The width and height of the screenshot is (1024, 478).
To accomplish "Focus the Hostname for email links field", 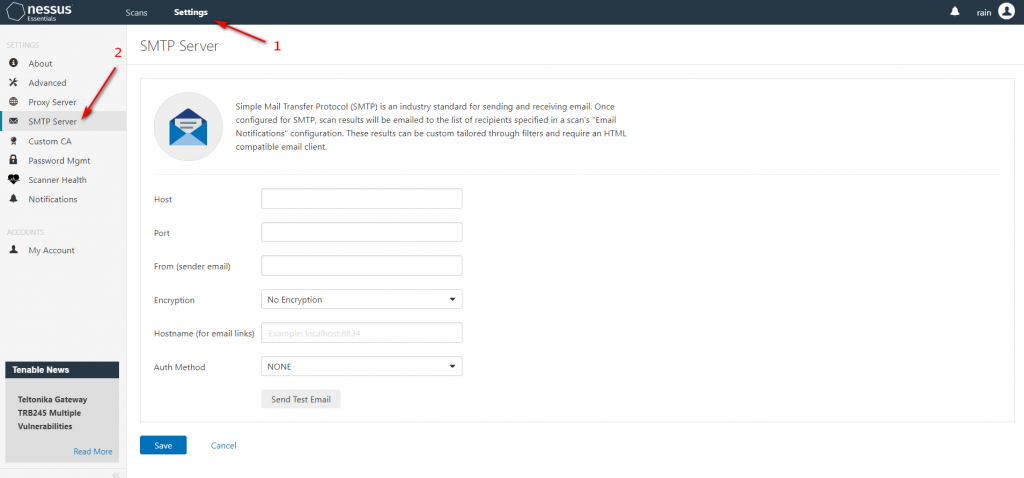I will [362, 333].
